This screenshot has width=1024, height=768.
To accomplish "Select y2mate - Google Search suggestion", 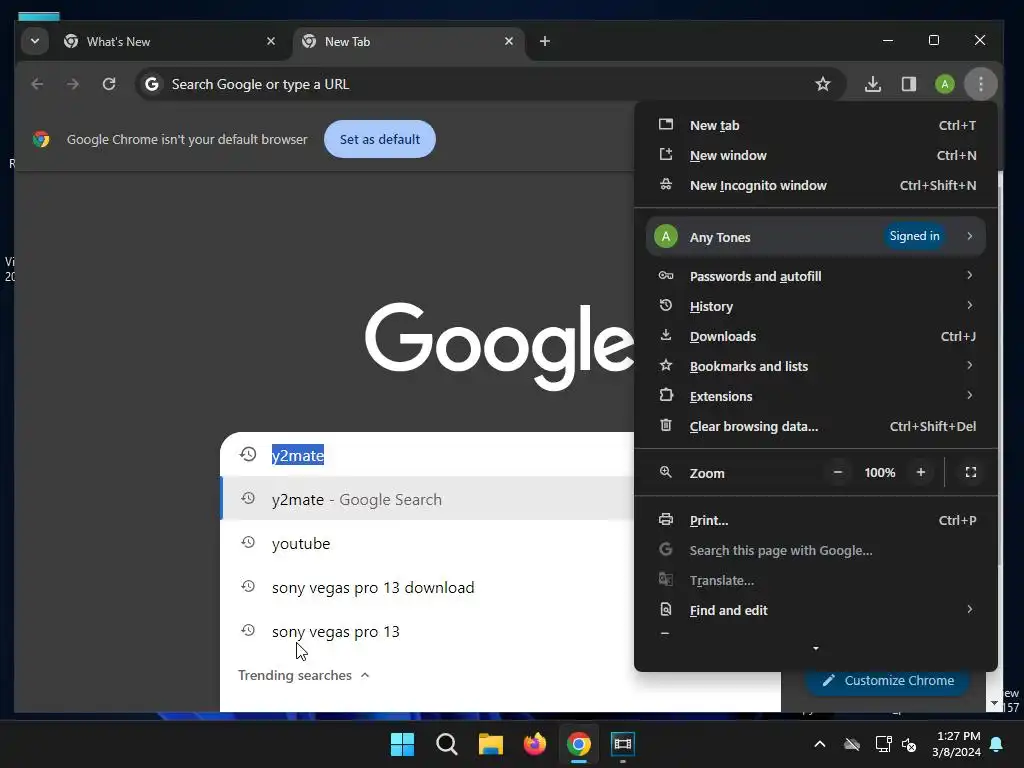I will [428, 500].
